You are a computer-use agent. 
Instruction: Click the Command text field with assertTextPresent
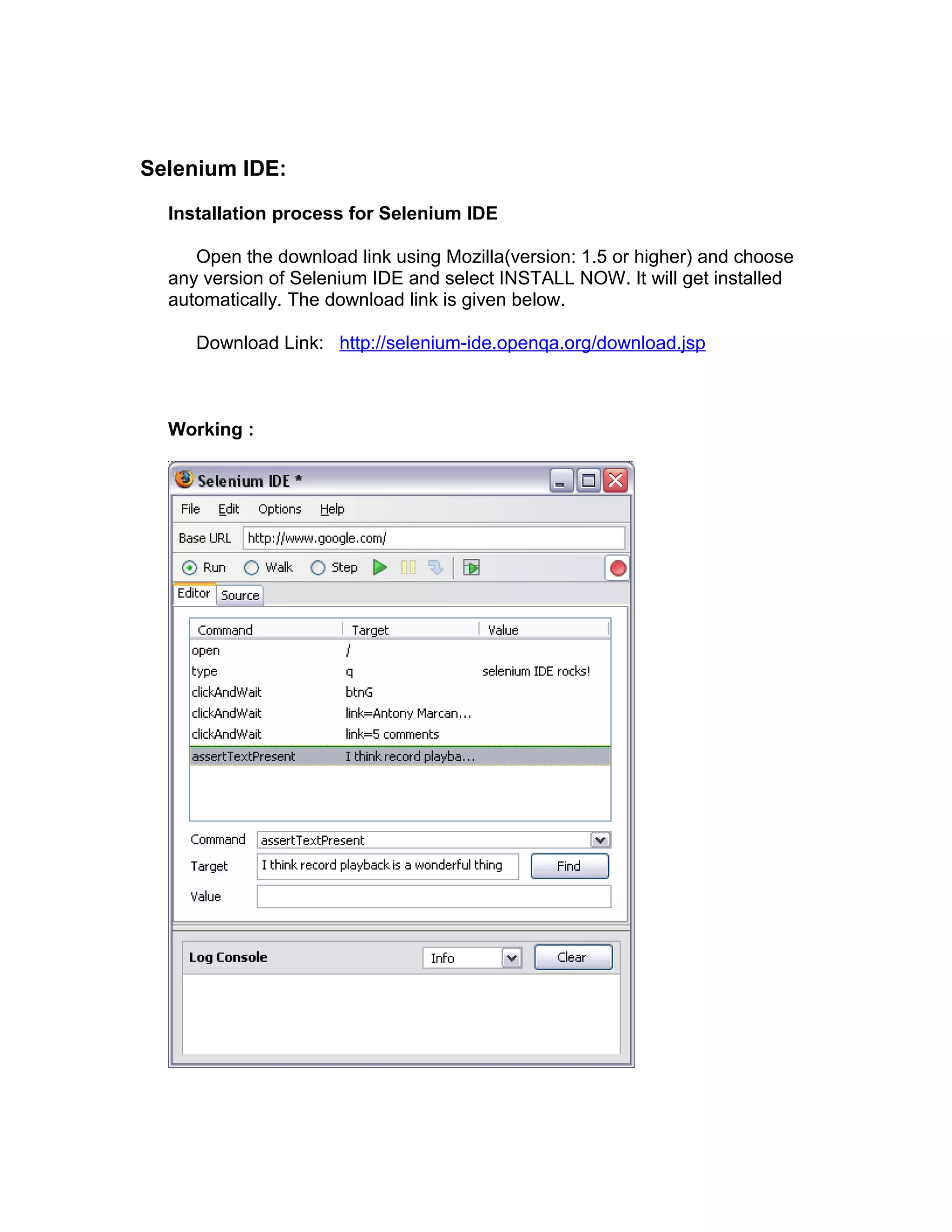(423, 840)
